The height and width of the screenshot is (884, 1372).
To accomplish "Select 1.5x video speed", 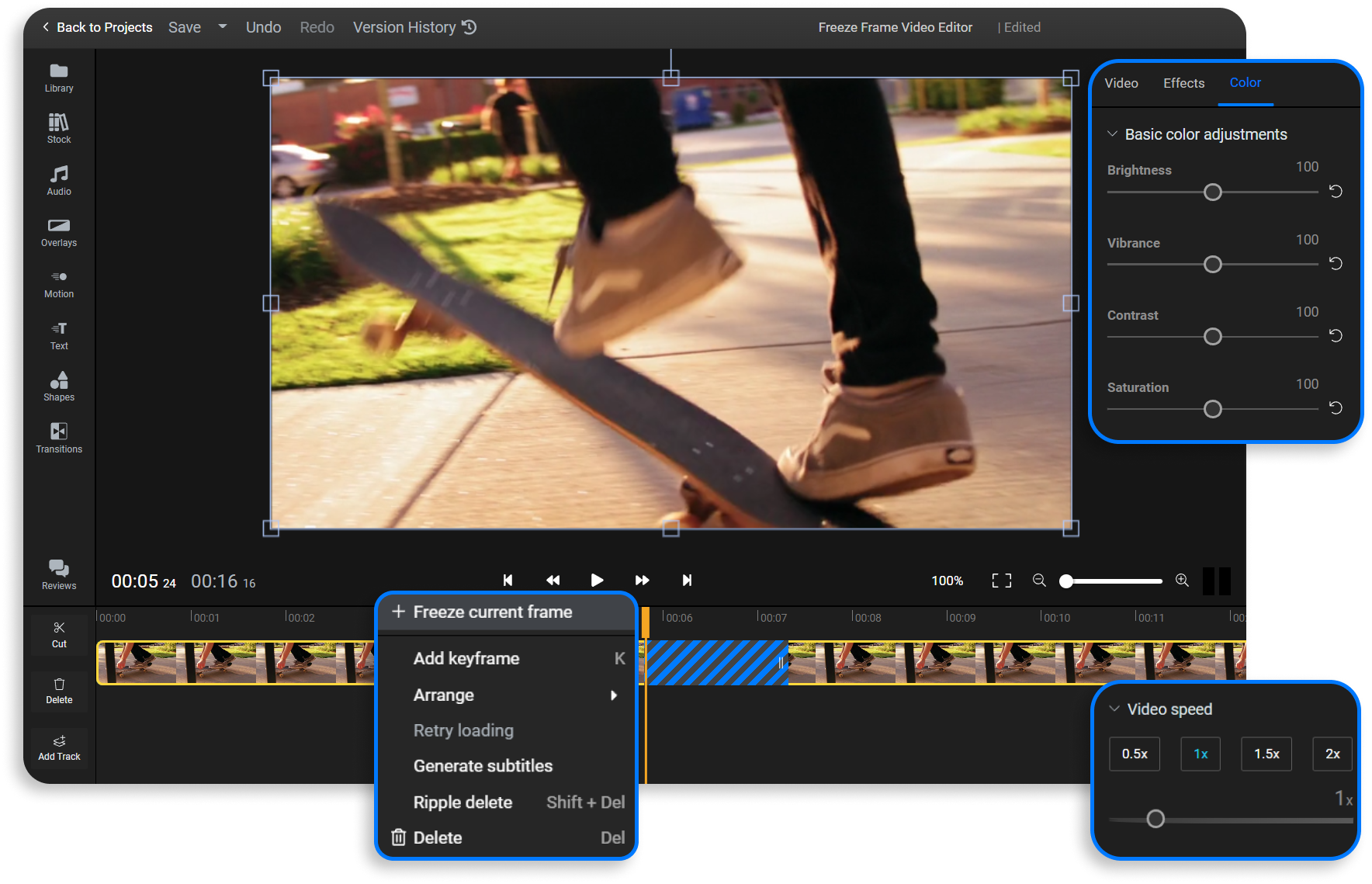I will click(x=1266, y=754).
